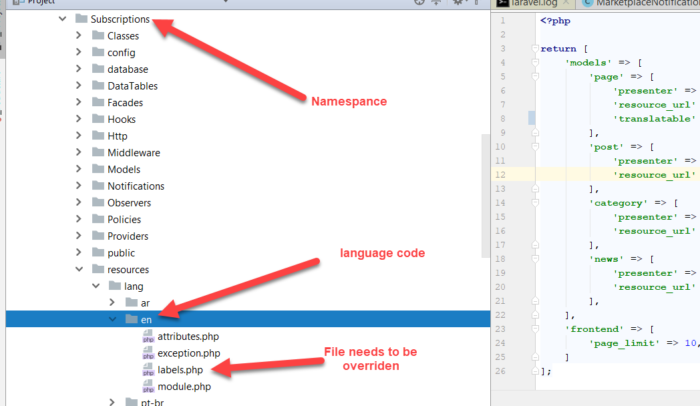The height and width of the screenshot is (406, 700).
Task: Click line number 12 in the gutter
Action: (500, 175)
